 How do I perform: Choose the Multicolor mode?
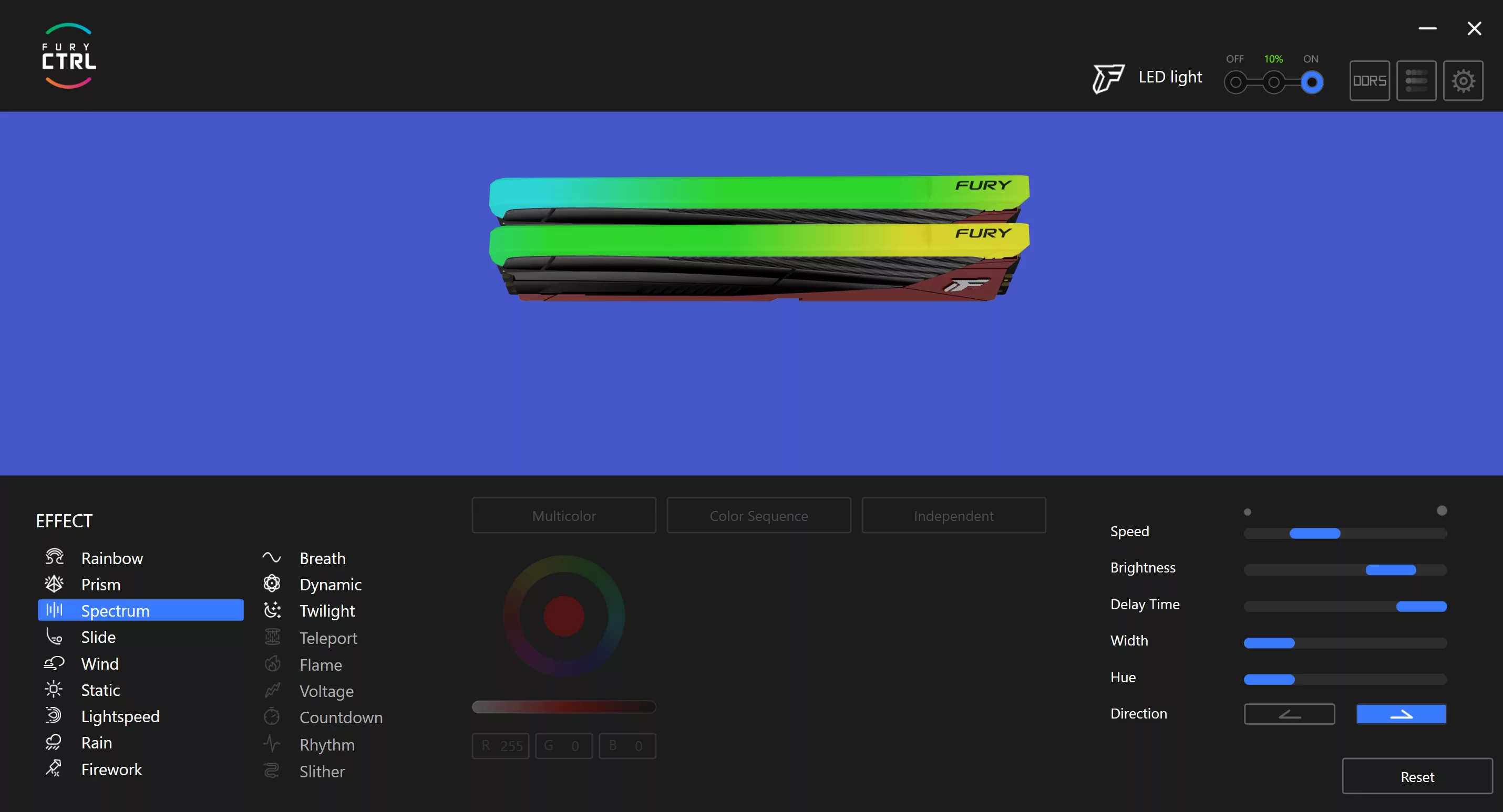coord(563,516)
